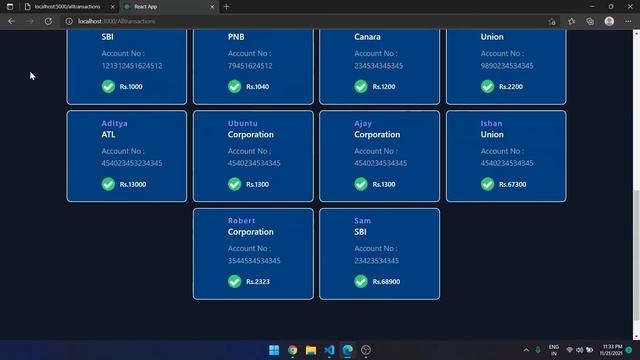Launch Google Chrome from the taskbar
The image size is (640, 360).
click(292, 350)
